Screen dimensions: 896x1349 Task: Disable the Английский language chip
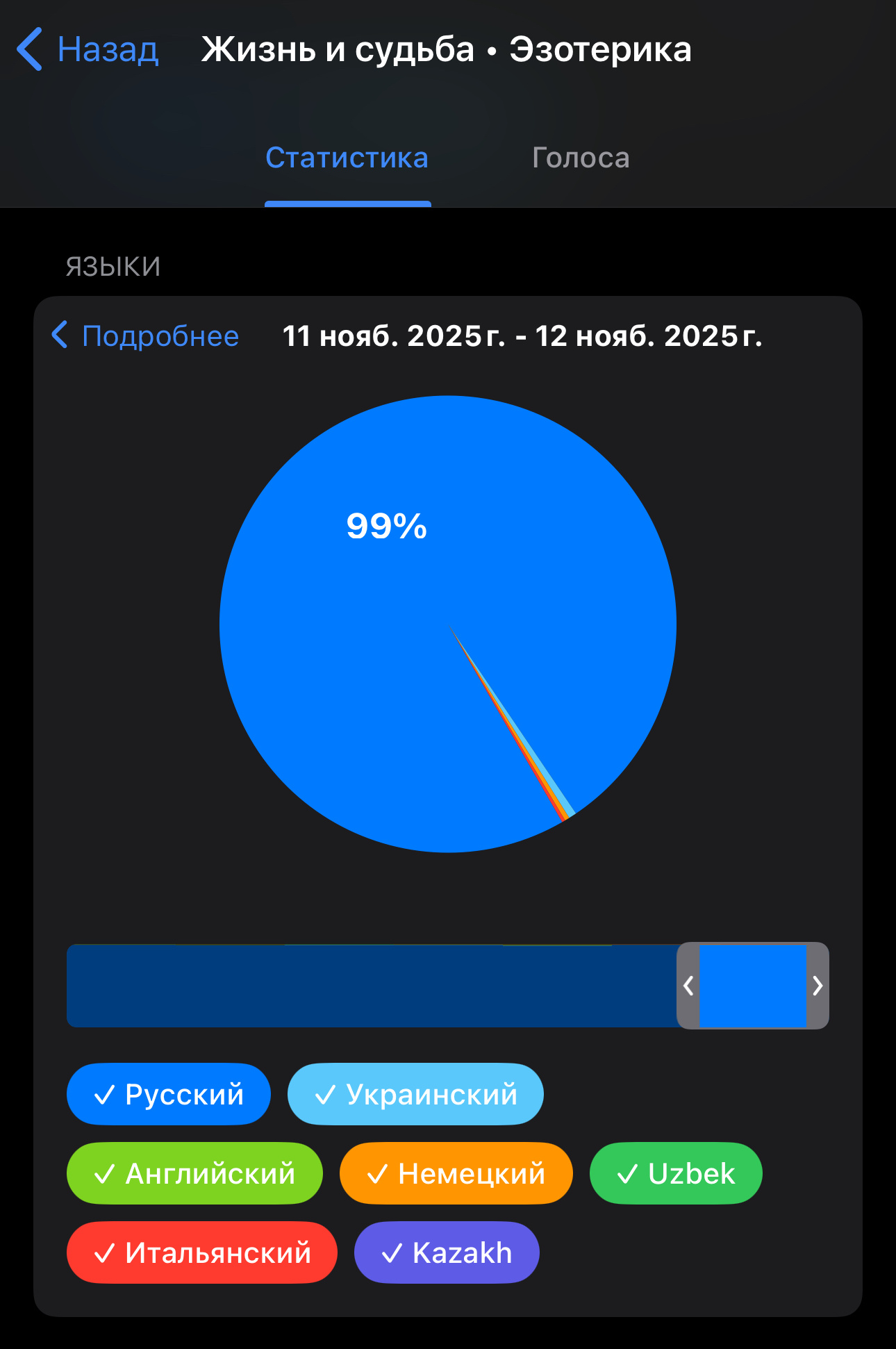(x=194, y=1173)
